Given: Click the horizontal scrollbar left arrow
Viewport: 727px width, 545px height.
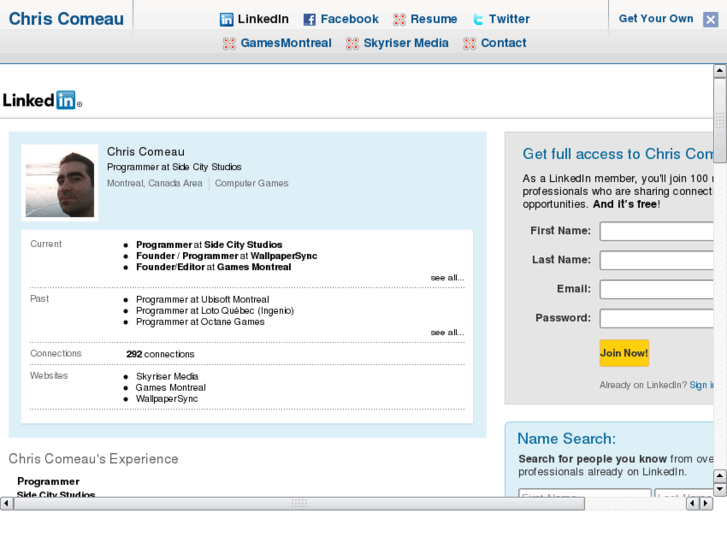Looking at the screenshot, I should (x=6, y=503).
